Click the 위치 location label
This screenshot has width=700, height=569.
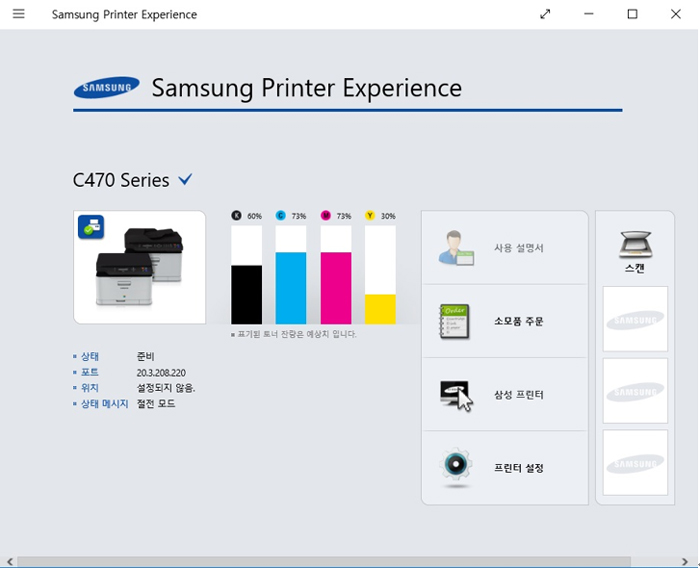click(90, 388)
